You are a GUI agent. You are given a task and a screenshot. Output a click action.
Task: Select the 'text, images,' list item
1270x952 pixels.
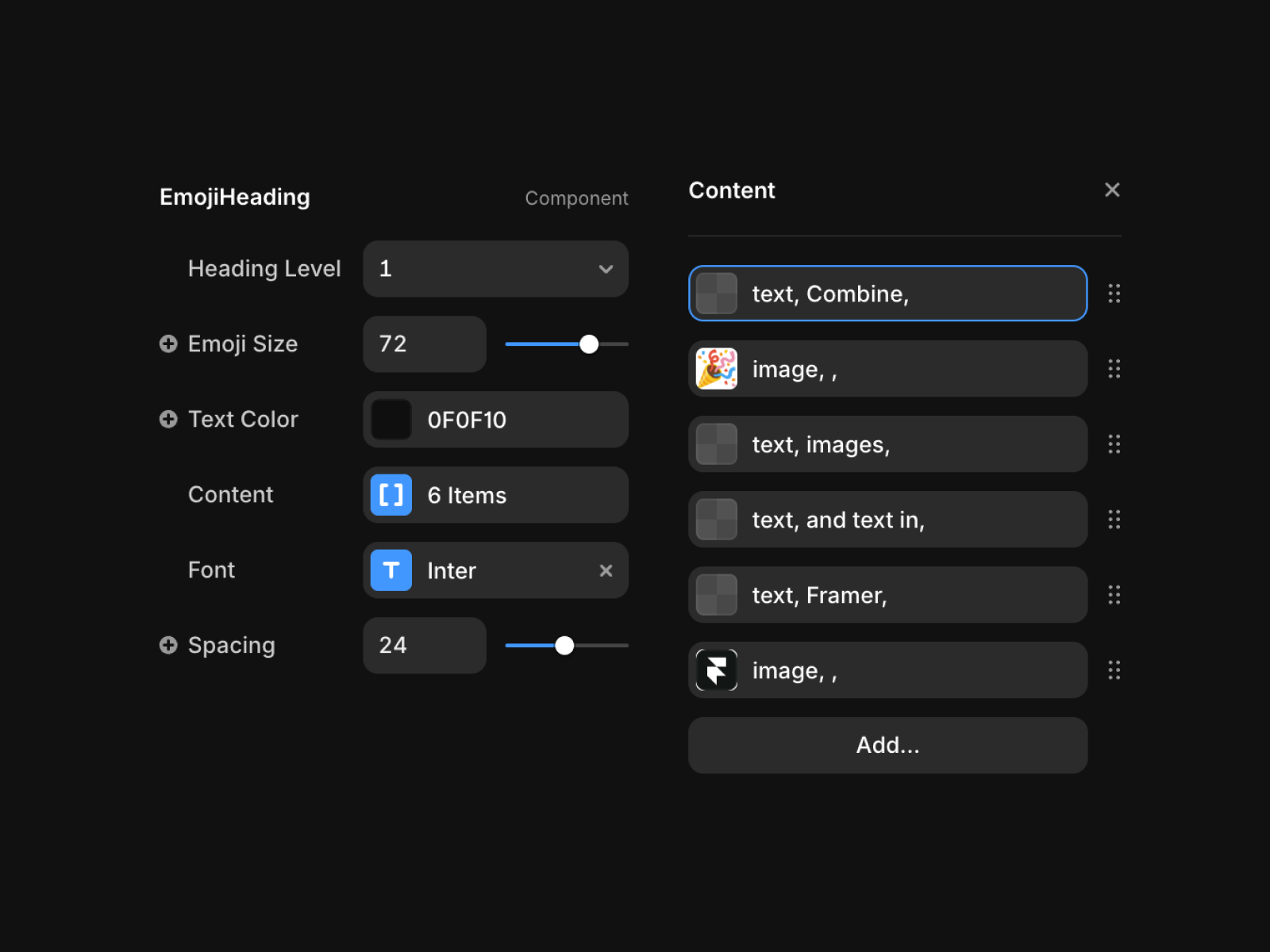tap(887, 444)
